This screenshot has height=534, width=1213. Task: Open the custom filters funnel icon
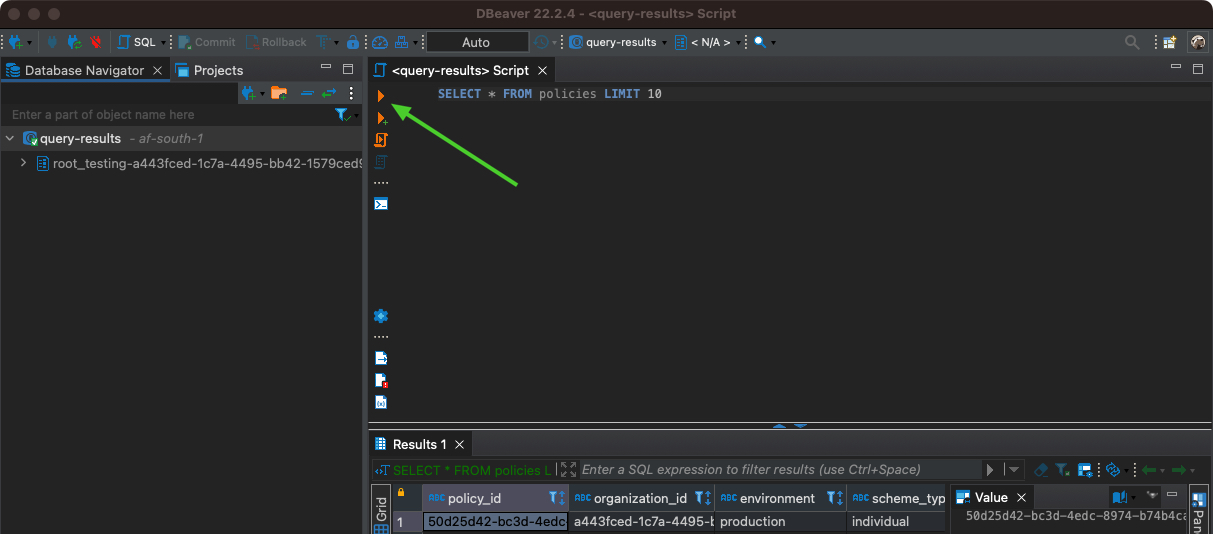1062,469
